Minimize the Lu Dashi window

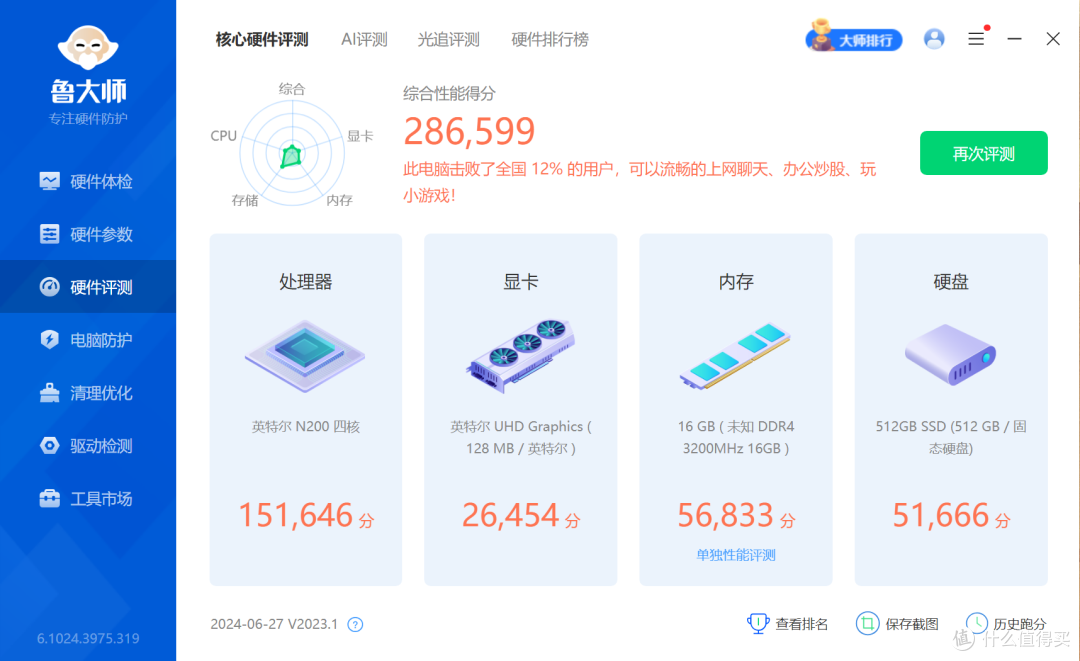click(1015, 39)
